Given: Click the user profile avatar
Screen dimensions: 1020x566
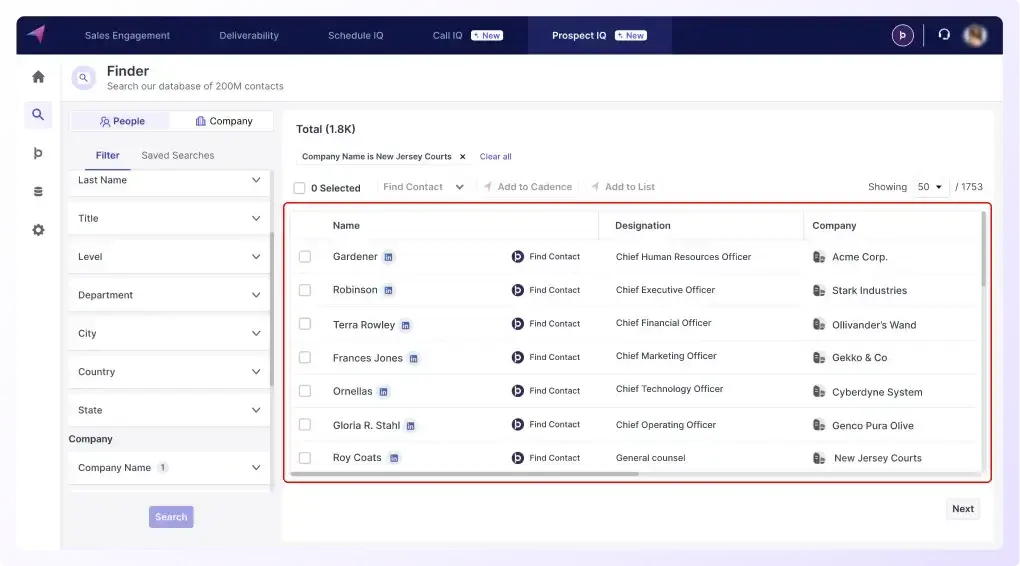Looking at the screenshot, I should pos(974,35).
